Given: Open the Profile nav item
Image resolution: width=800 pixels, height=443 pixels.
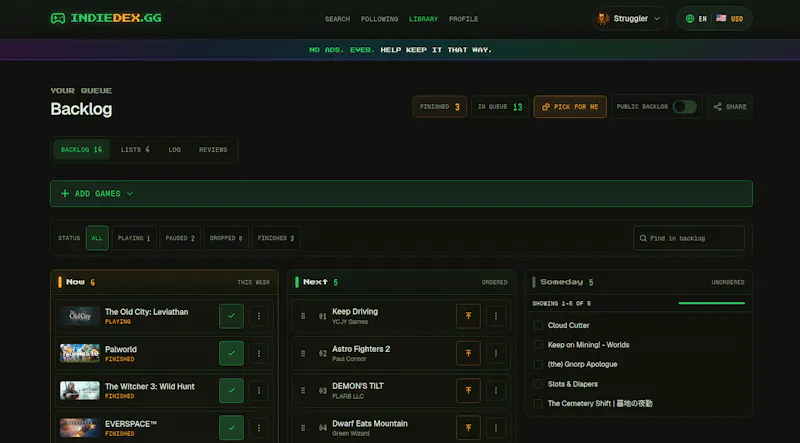Looking at the screenshot, I should pos(463,19).
